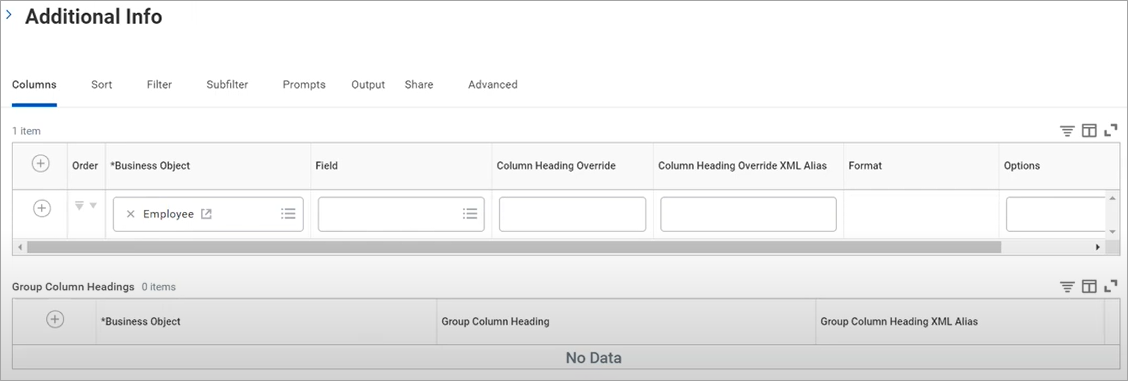Add a row via the plus icon beside Employee

(42, 208)
